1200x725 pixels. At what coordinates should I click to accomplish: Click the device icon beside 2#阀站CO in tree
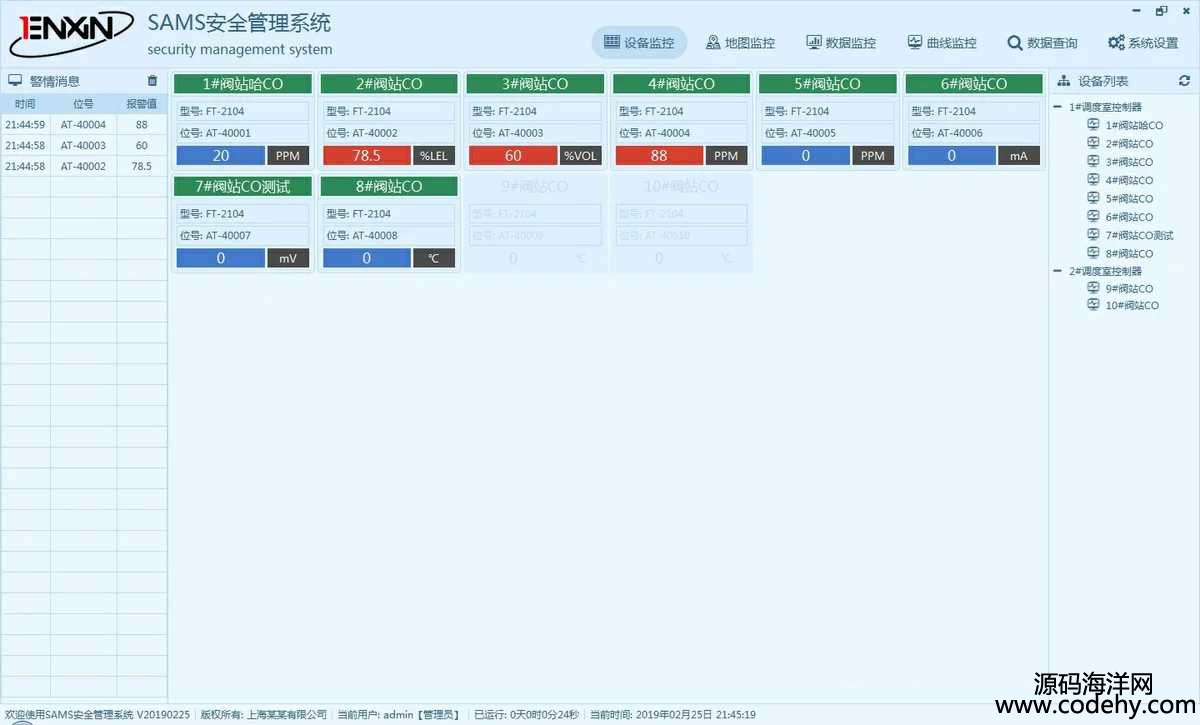(1093, 143)
